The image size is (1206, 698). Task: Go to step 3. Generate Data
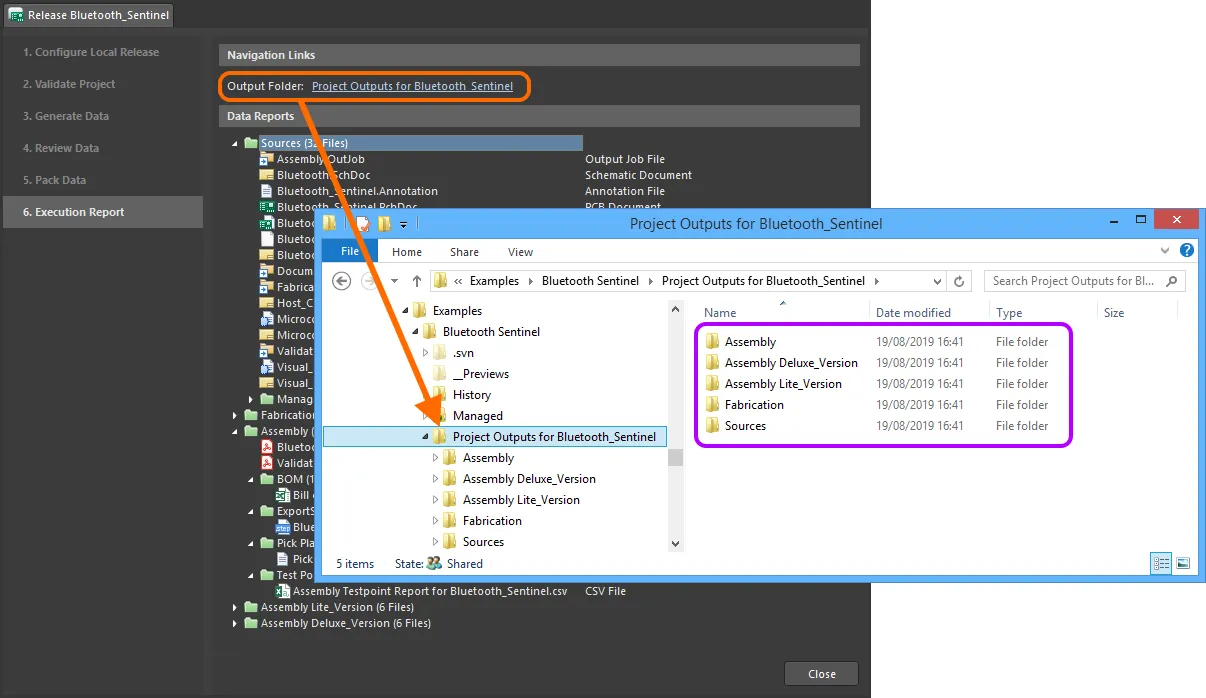pos(66,116)
